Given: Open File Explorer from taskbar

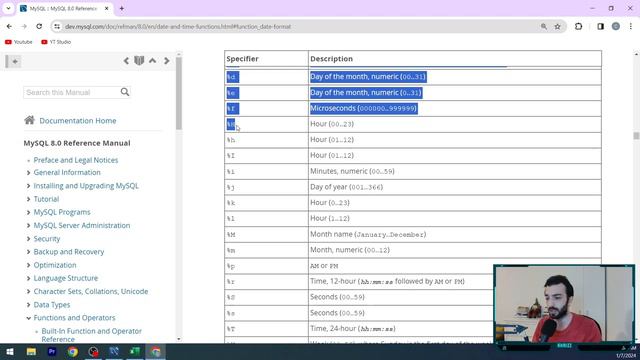Looking at the screenshot, I should (31, 351).
